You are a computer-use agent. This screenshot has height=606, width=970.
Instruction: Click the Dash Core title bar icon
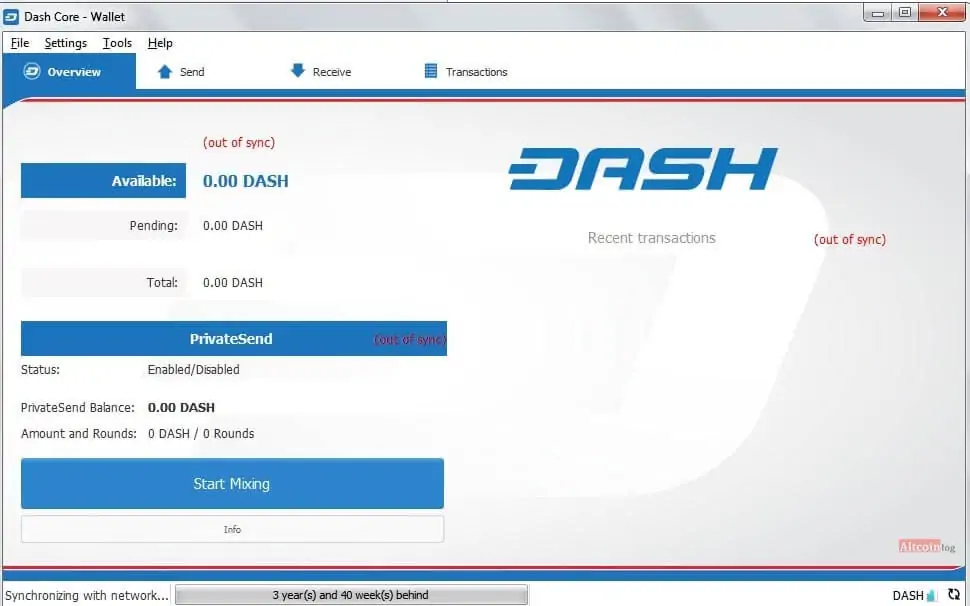tap(11, 17)
